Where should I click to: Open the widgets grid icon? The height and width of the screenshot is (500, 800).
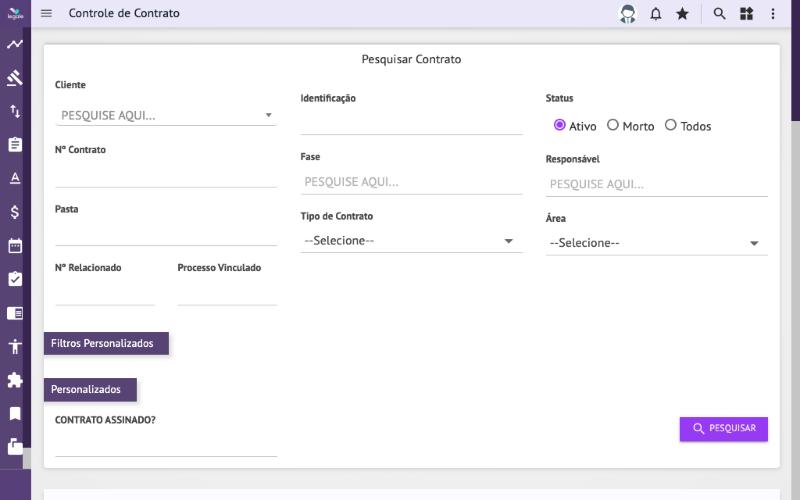[x=746, y=14]
